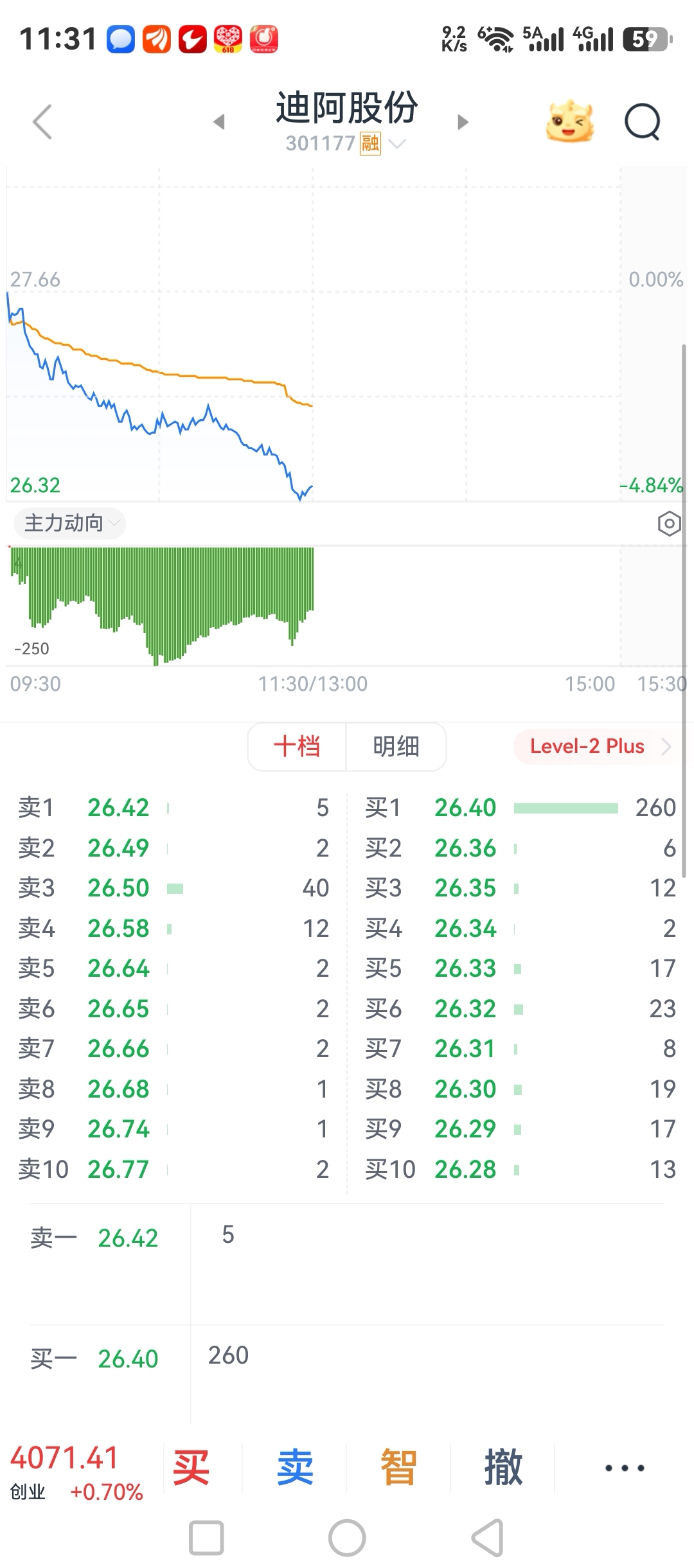Expand stock code 301177 dropdown chevron
Screen dimensions: 694x1568
398,143
